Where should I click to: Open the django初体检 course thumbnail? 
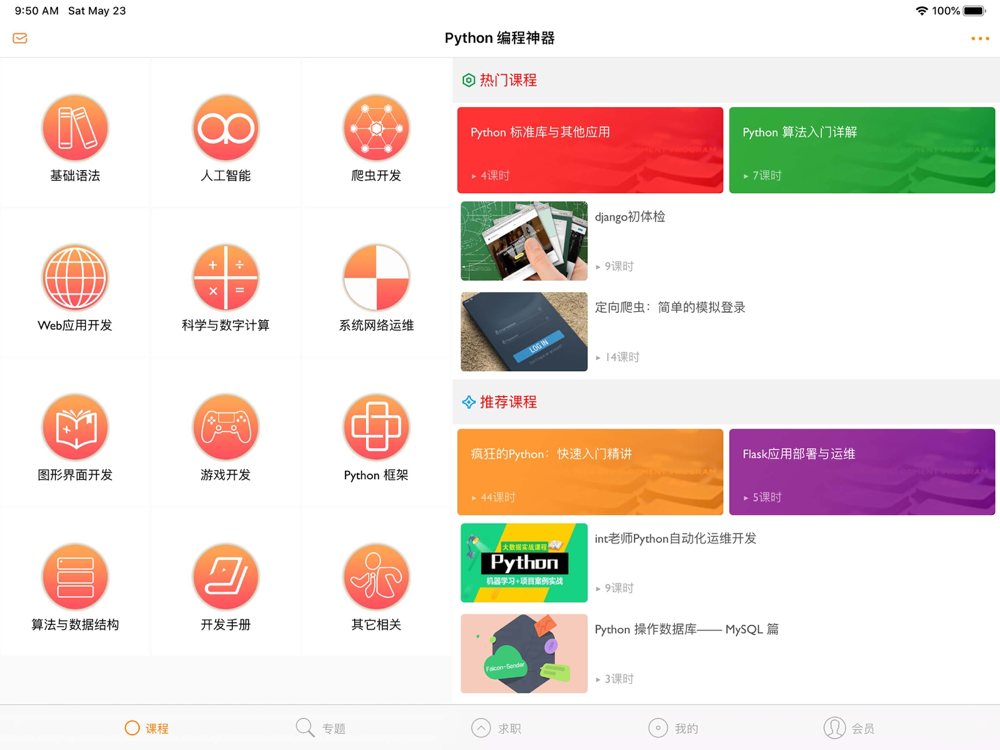pos(524,241)
